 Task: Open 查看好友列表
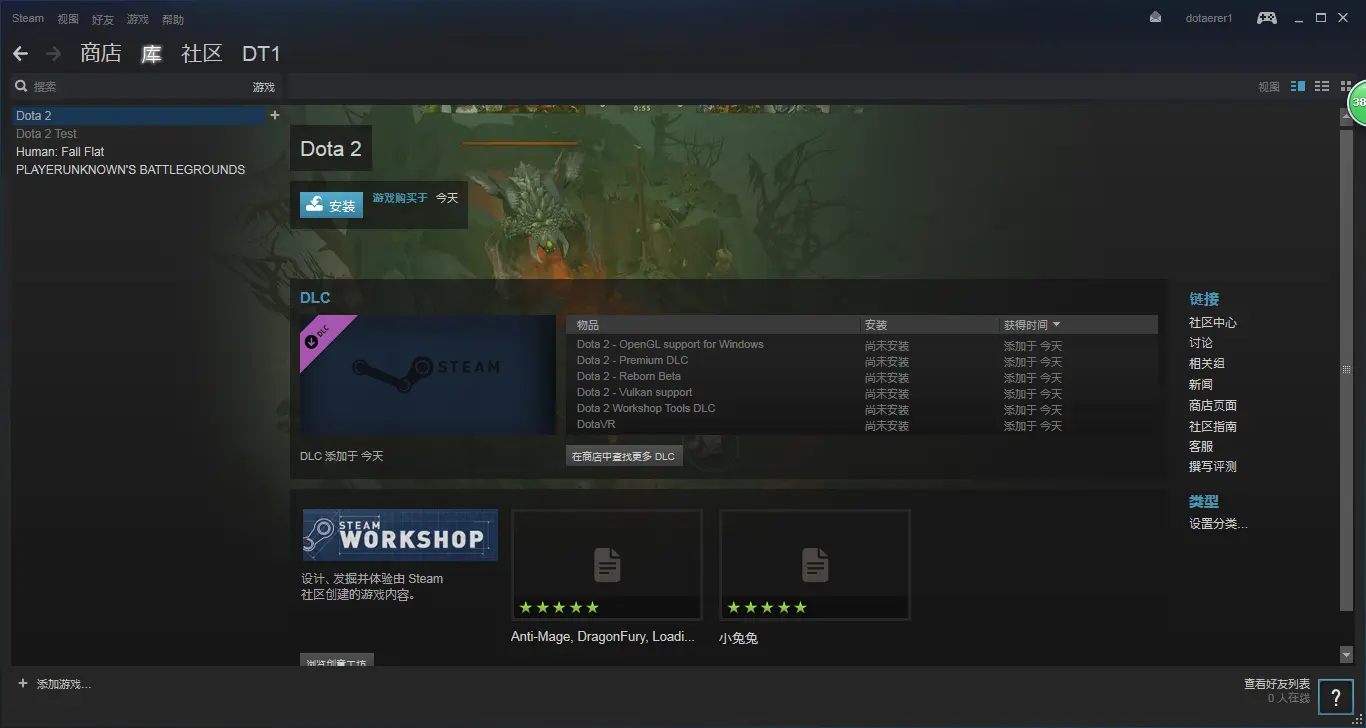(1276, 684)
